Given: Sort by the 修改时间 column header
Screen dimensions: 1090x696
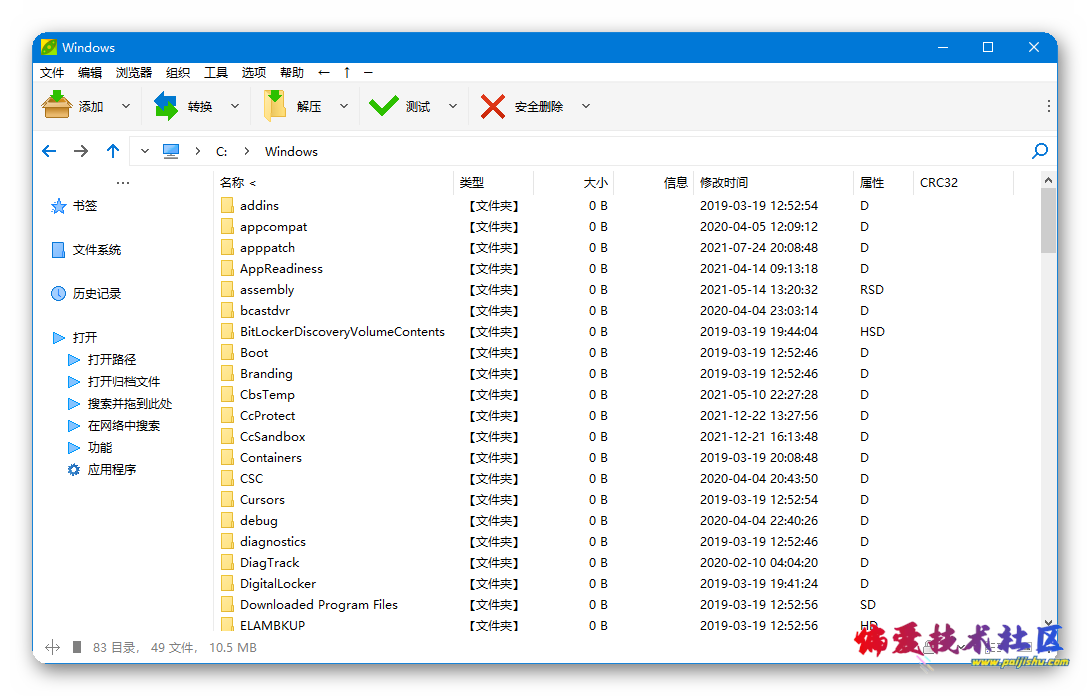Looking at the screenshot, I should [x=774, y=183].
